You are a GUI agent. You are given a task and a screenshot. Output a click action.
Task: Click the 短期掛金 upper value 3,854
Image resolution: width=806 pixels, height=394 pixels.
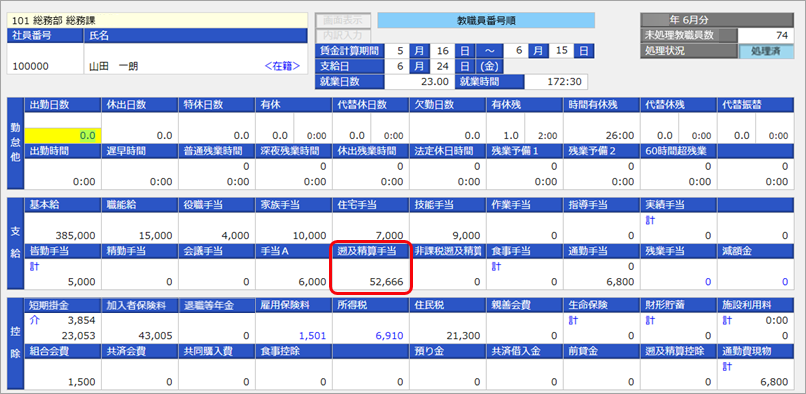pyautogui.click(x=82, y=320)
